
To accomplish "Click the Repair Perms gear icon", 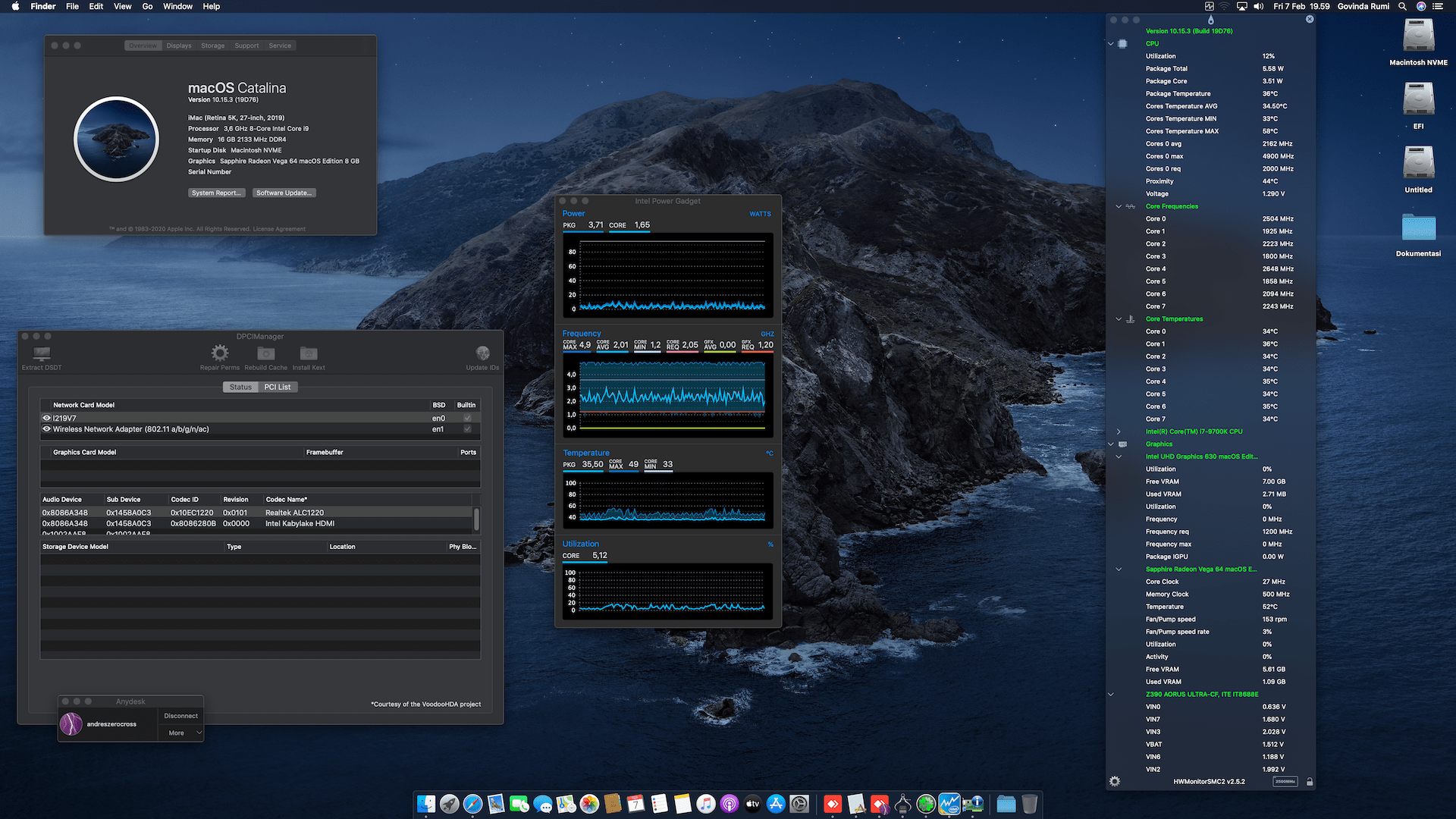I will [220, 353].
